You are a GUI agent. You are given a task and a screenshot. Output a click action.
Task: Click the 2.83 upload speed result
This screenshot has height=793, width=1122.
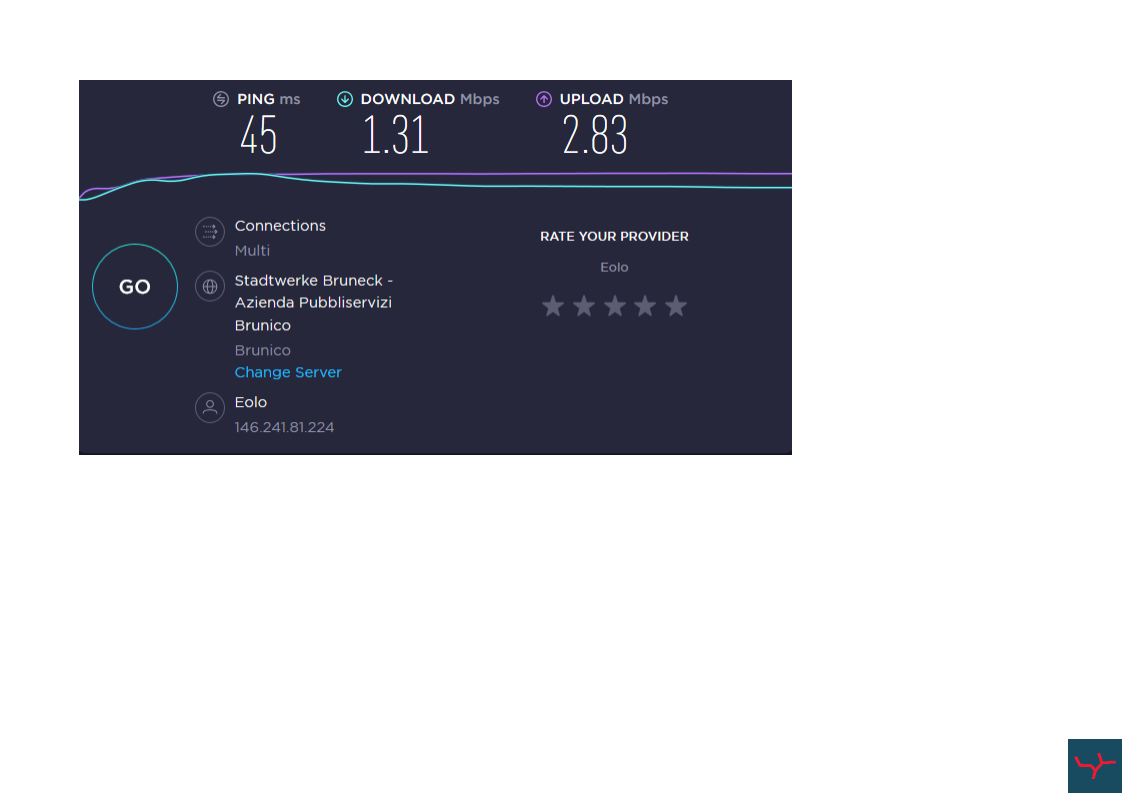coord(595,136)
